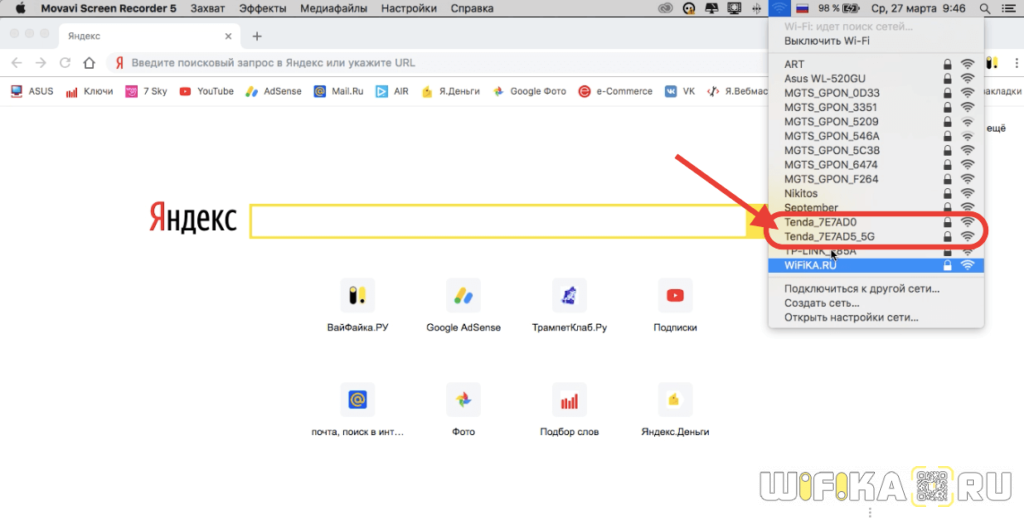This screenshot has height=518, width=1024.
Task: Open the Mail.Ru bookmark
Action: [x=338, y=91]
